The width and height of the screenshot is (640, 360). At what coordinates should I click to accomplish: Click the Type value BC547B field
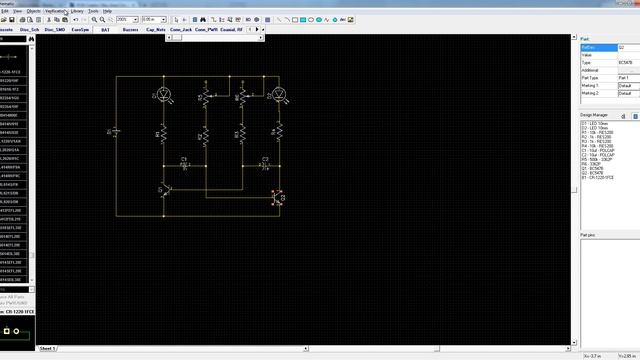629,63
